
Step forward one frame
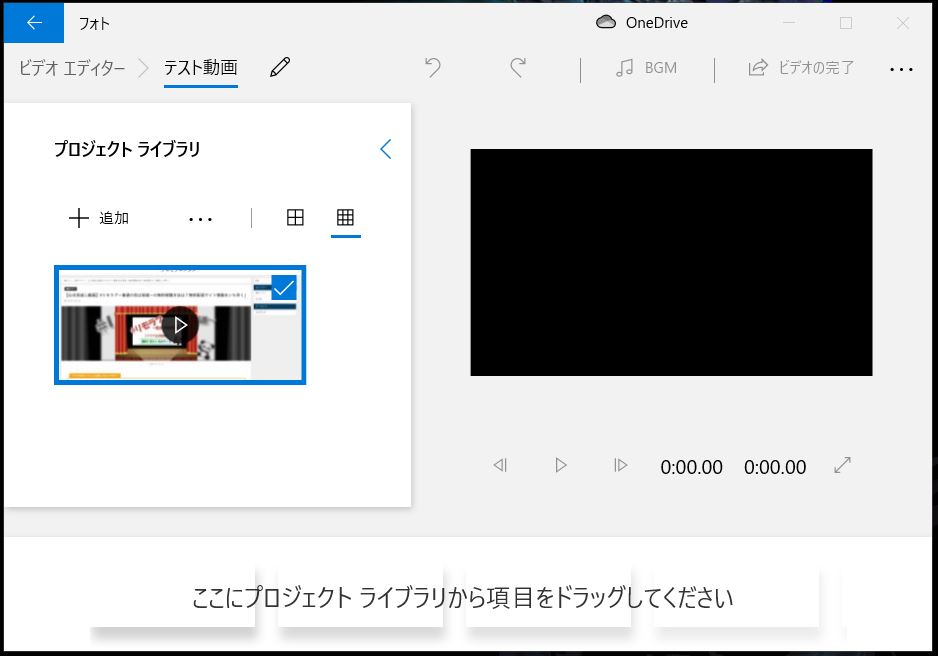point(620,465)
